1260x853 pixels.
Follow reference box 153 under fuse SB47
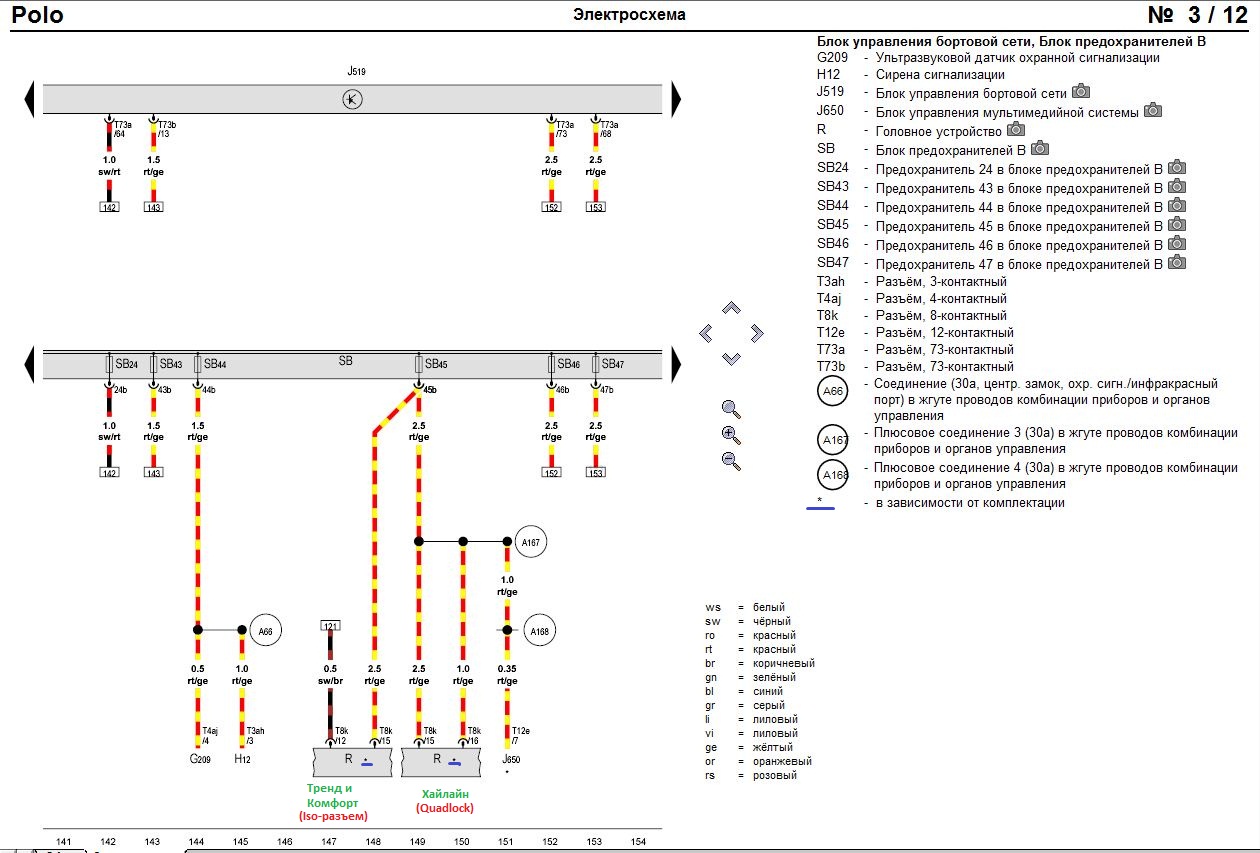(x=595, y=473)
